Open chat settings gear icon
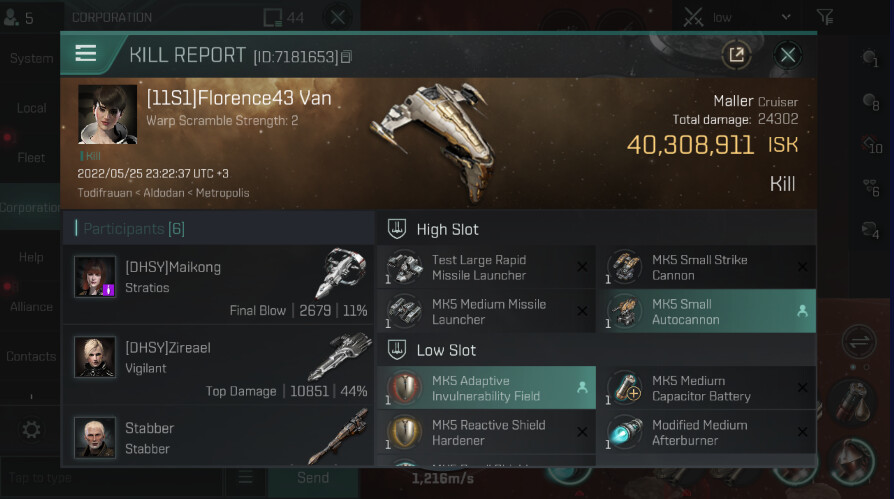 [x=31, y=430]
